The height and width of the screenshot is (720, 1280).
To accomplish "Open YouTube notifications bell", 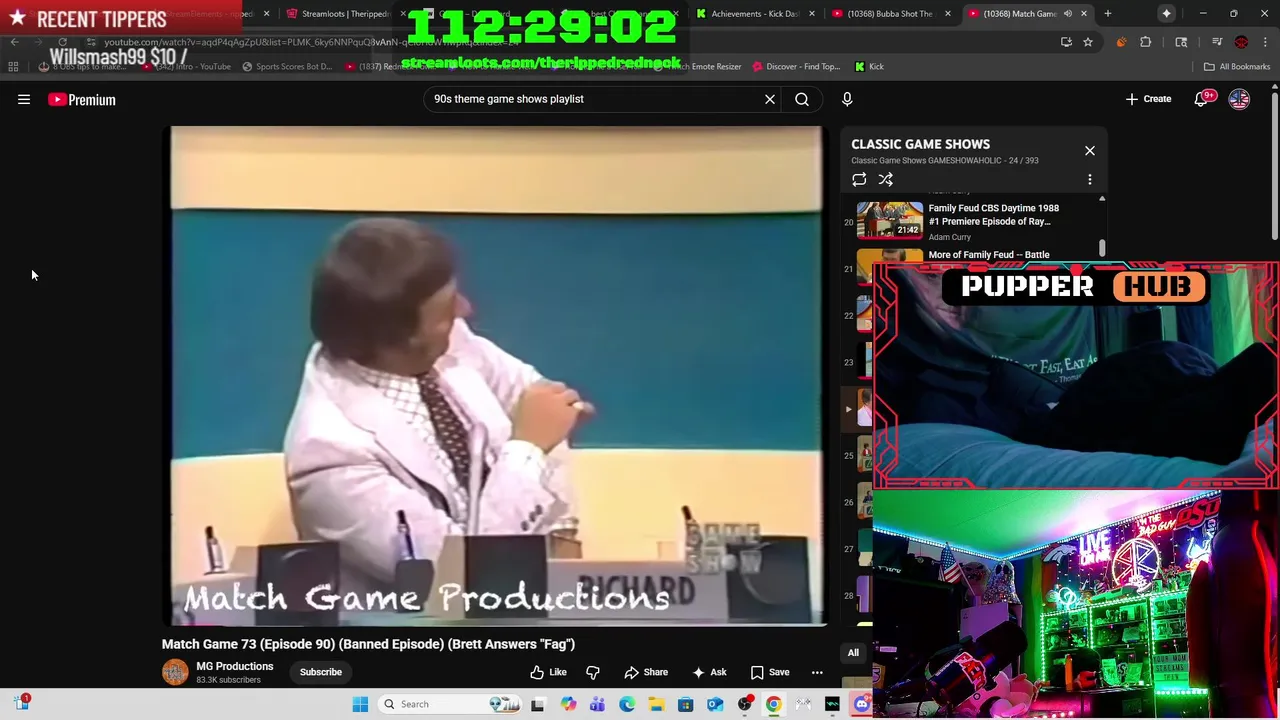I will click(1201, 99).
